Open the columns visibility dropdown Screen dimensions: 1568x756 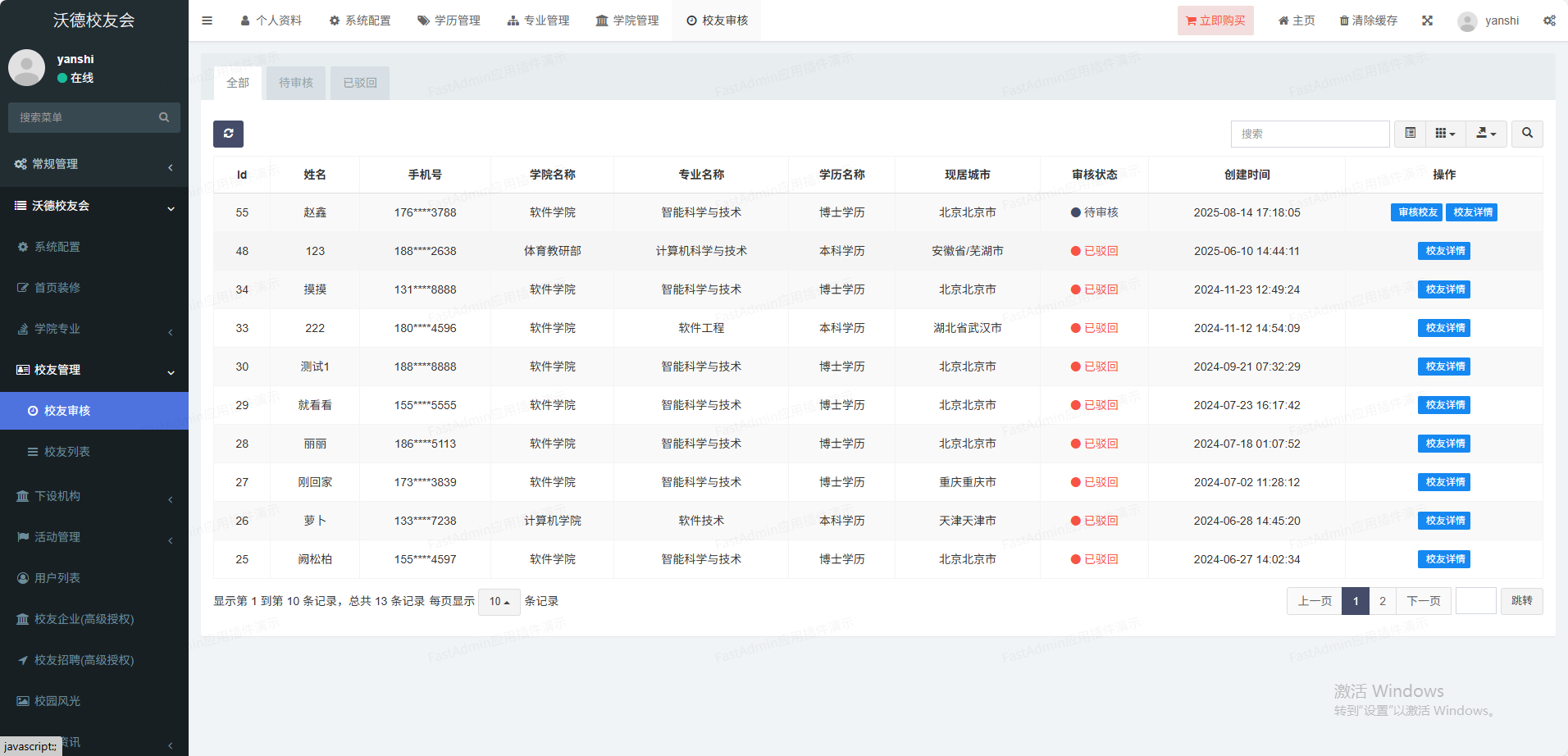point(1445,134)
